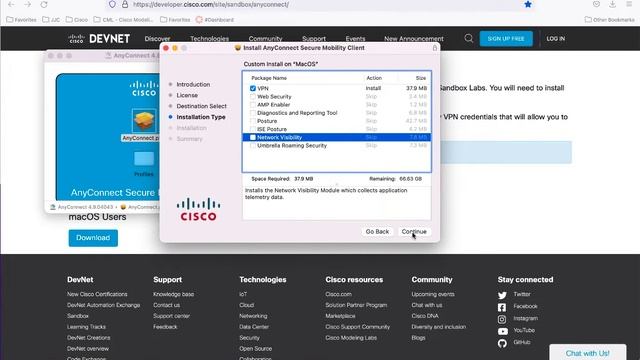This screenshot has height=360, width=640.
Task: Click the browser forward arrow
Action: coord(27,4)
